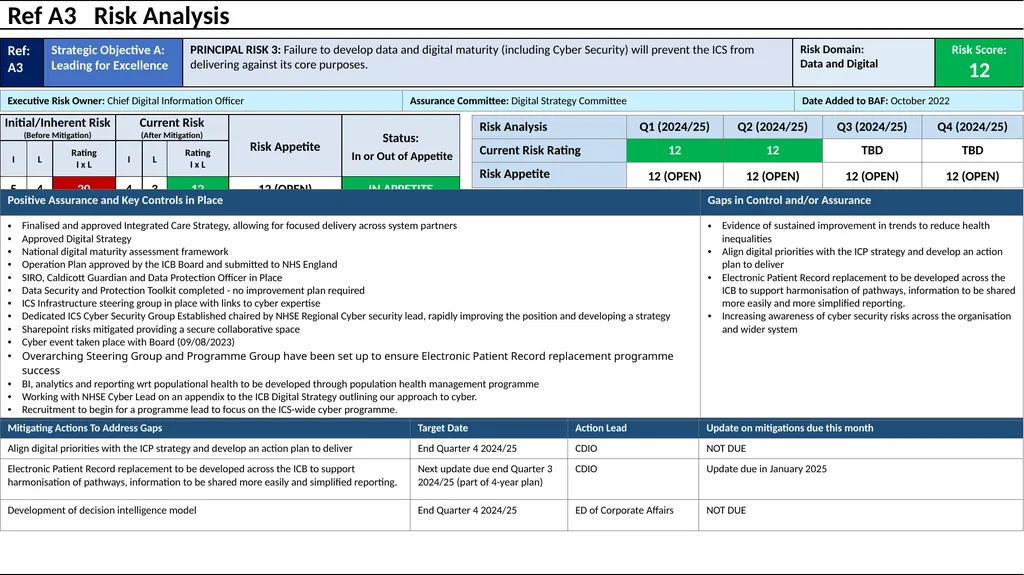Select the Q3 Current Risk Rating TBD cell

(872, 150)
